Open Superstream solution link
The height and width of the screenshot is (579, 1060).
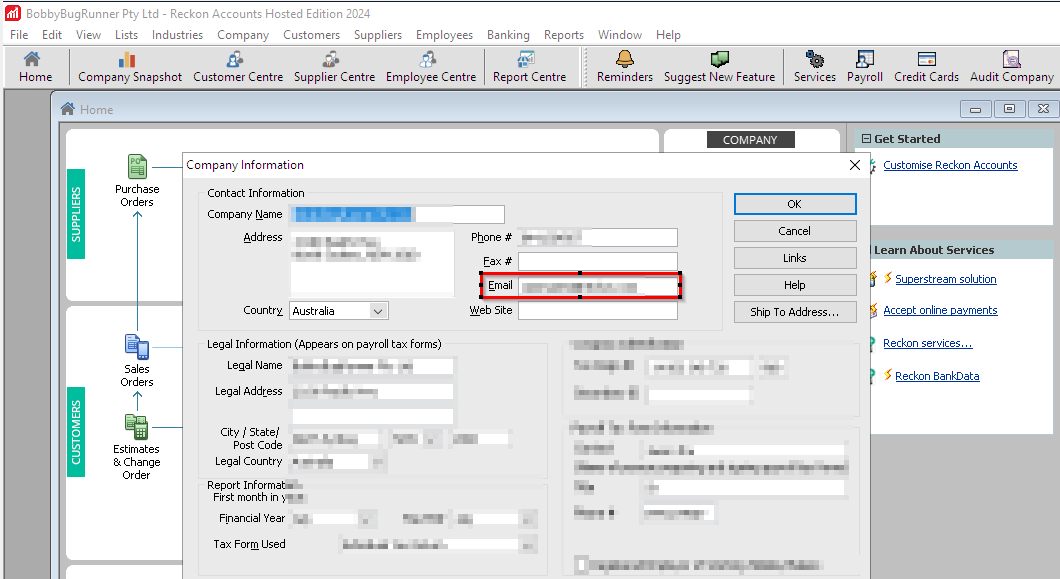tap(945, 279)
